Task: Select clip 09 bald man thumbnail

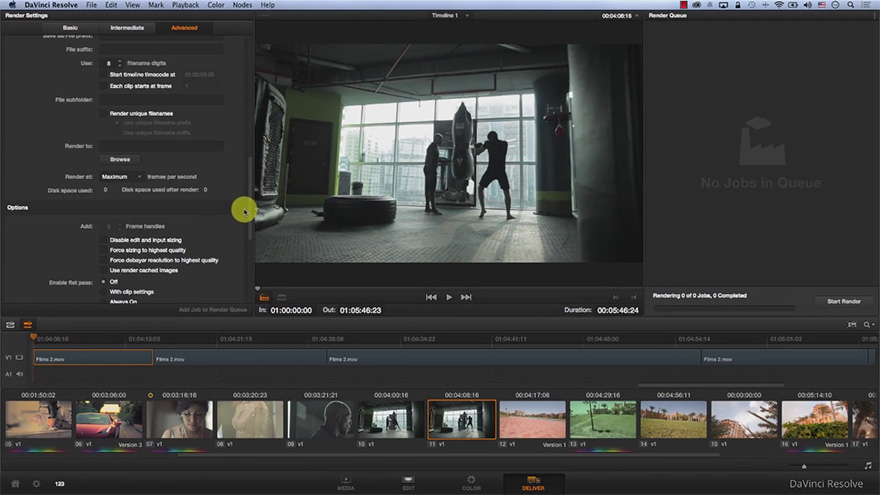Action: tap(321, 419)
